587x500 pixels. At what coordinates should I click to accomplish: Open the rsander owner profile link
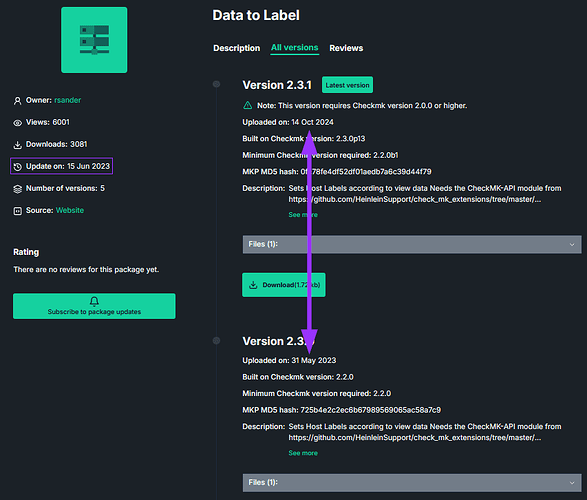click(67, 100)
